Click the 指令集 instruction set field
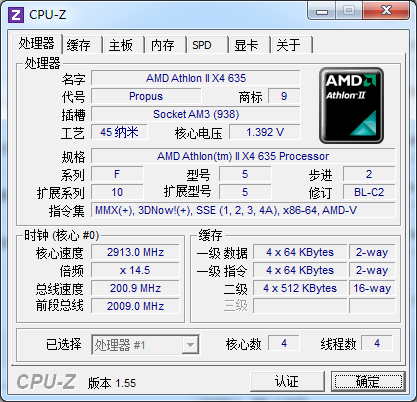 point(243,210)
